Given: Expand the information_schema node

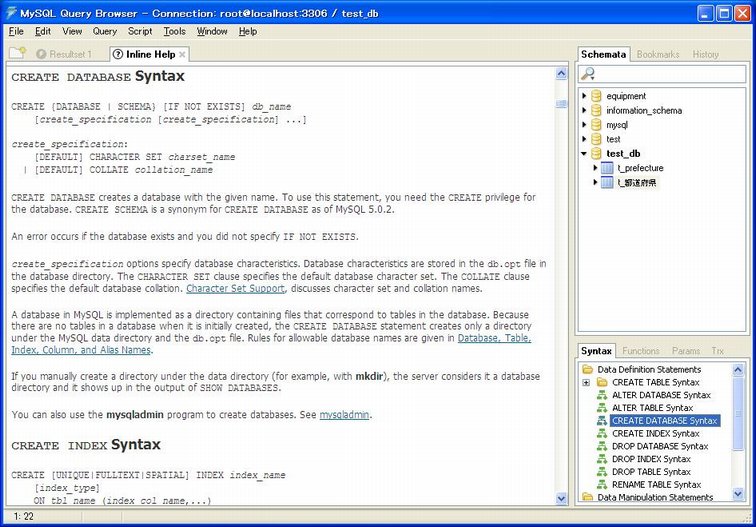Looking at the screenshot, I should point(584,110).
